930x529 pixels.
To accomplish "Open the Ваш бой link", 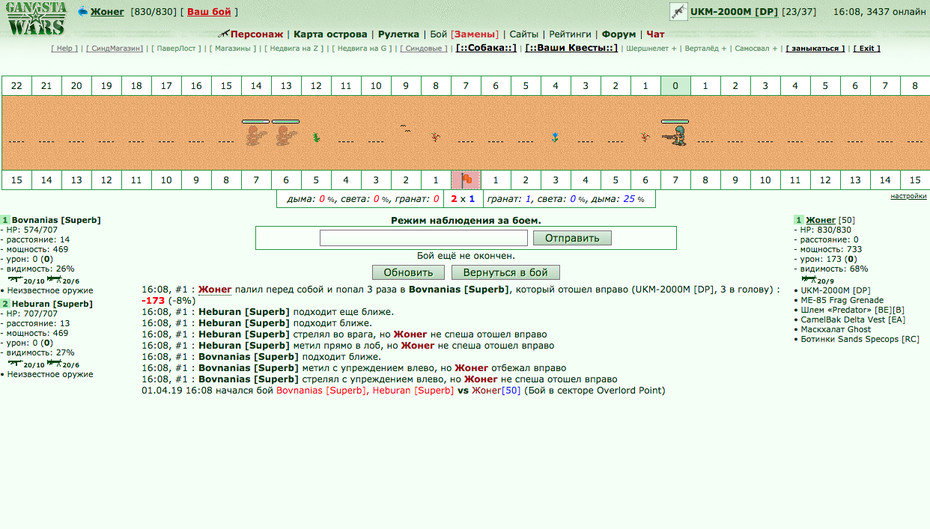I will tap(209, 11).
